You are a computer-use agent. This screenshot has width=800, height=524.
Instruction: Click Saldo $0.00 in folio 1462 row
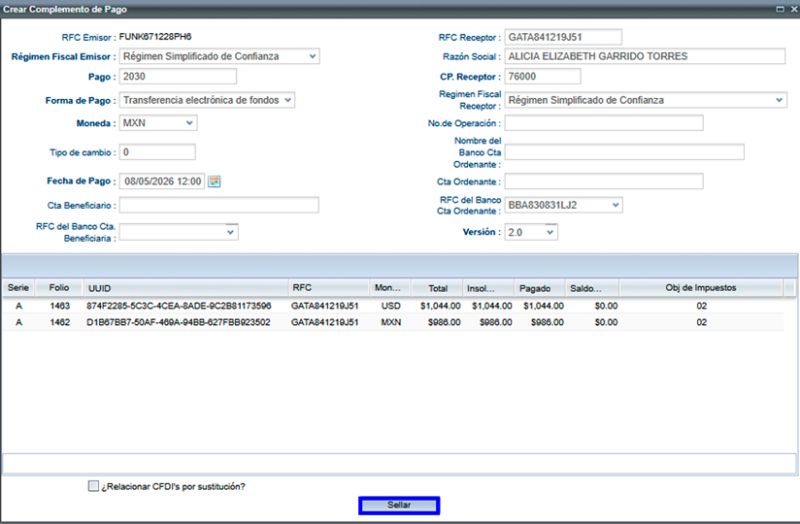606,322
